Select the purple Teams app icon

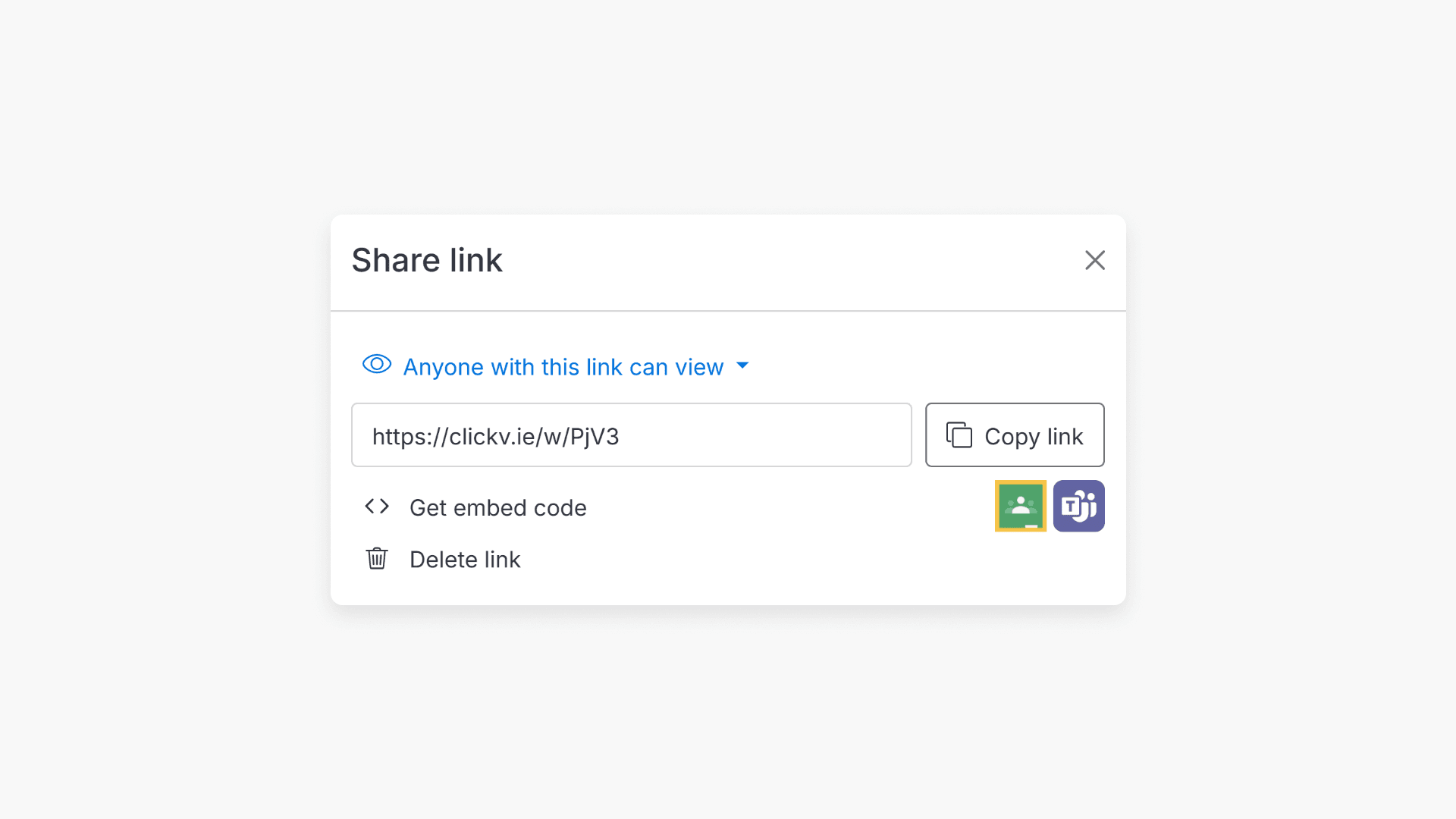1078,506
